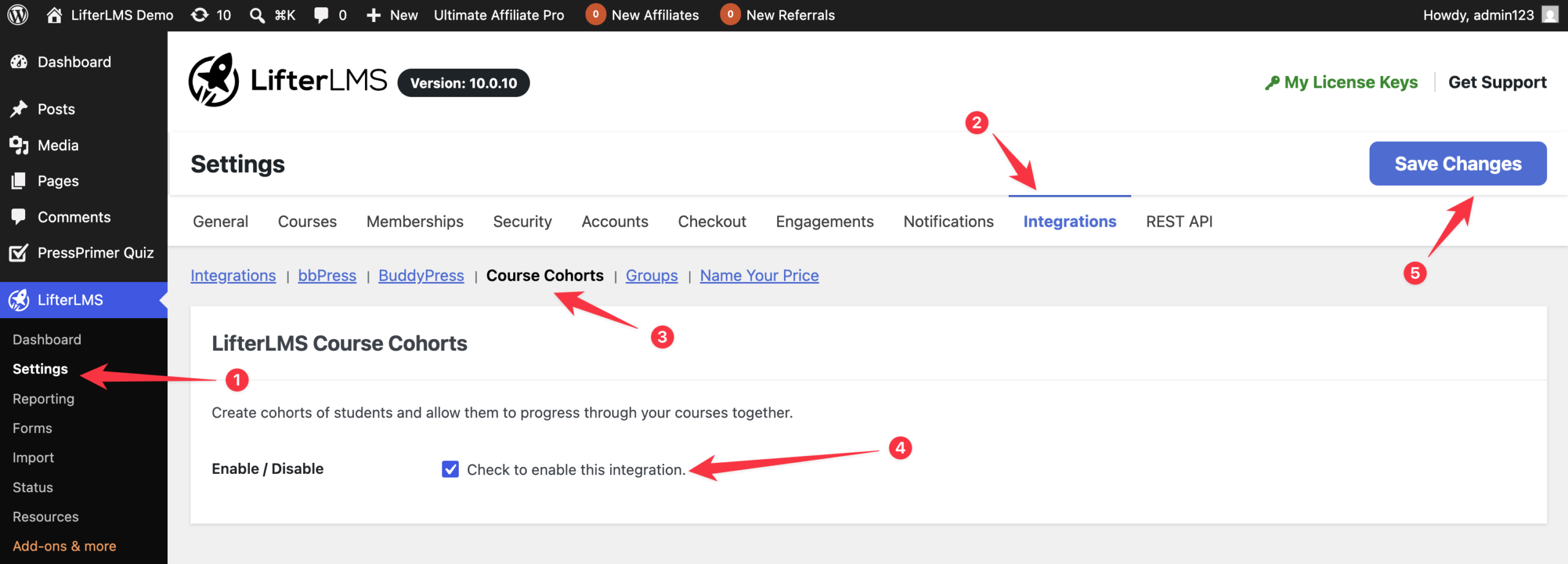Open the updates refresh icon showing 10
Screen dimensions: 1568x564
[x=200, y=15]
